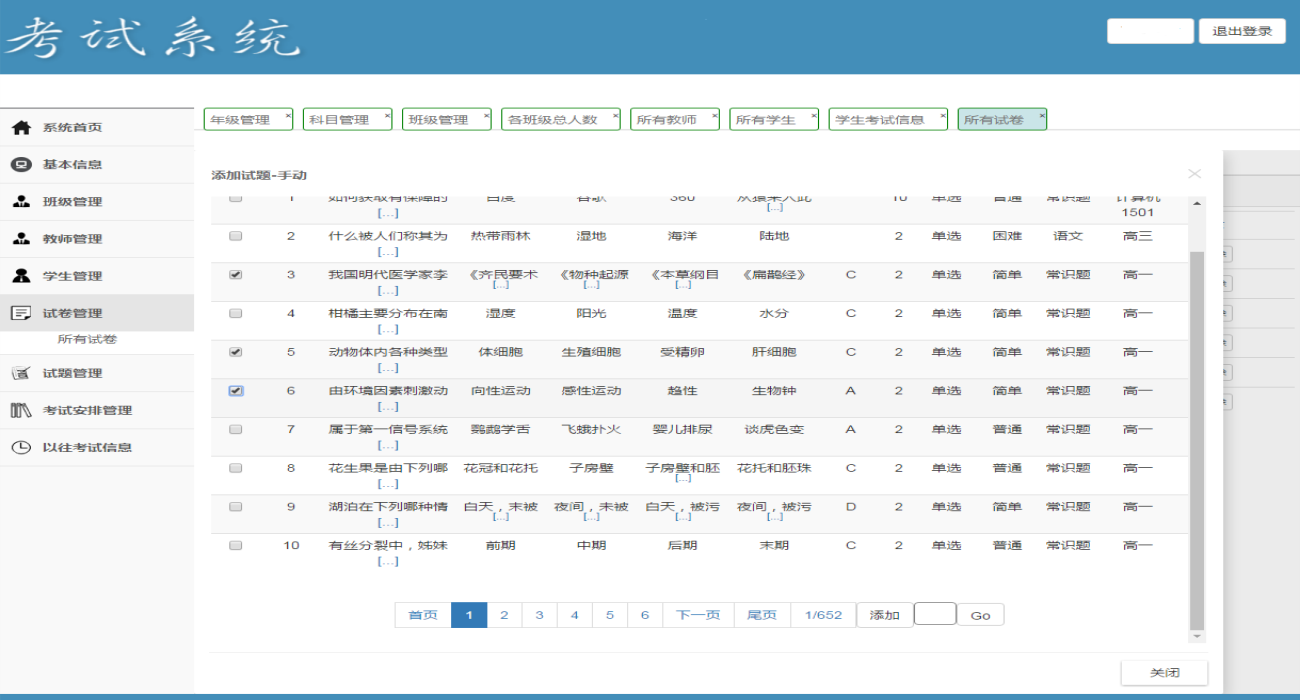The image size is (1300, 700).
Task: Expand truncated option 子房壁和胚 in row 8
Action: (683, 478)
